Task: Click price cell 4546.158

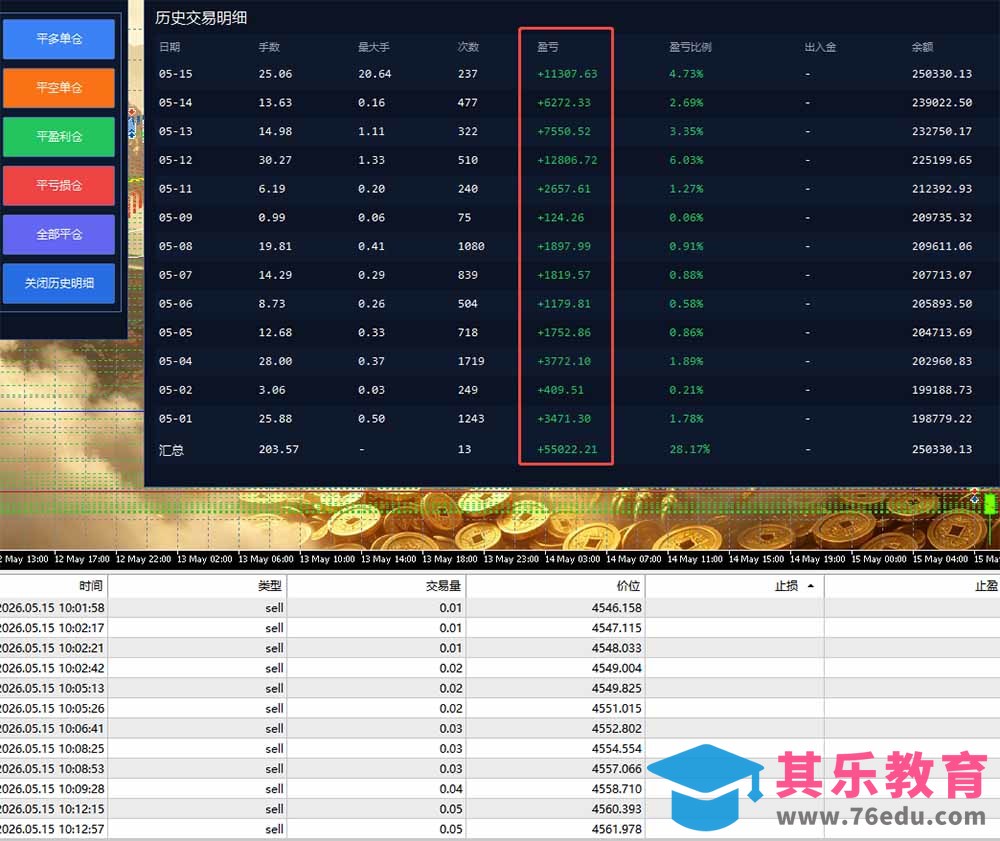Action: click(616, 608)
